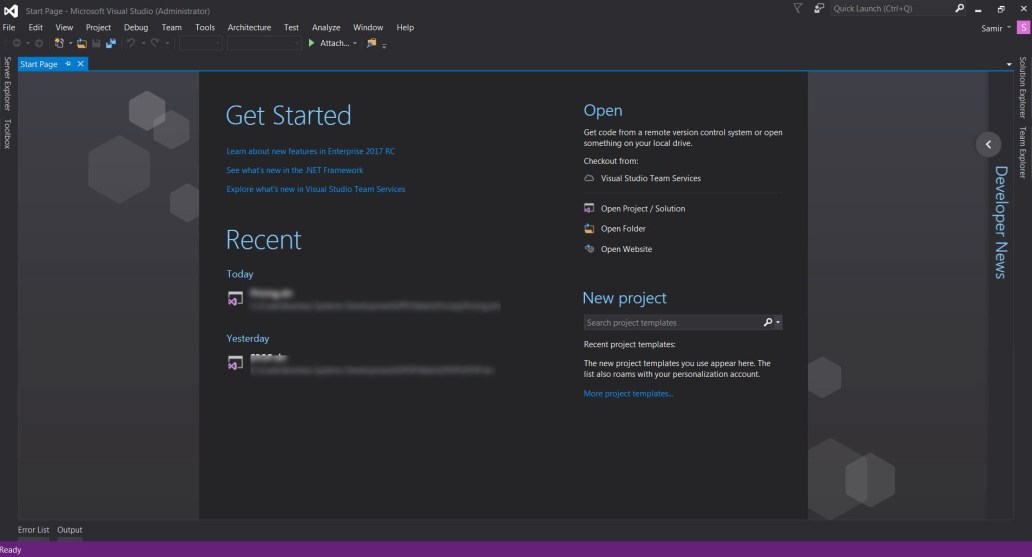Viewport: 1032px width, 557px height.
Task: Click Open Website text link
Action: pyautogui.click(x=627, y=250)
